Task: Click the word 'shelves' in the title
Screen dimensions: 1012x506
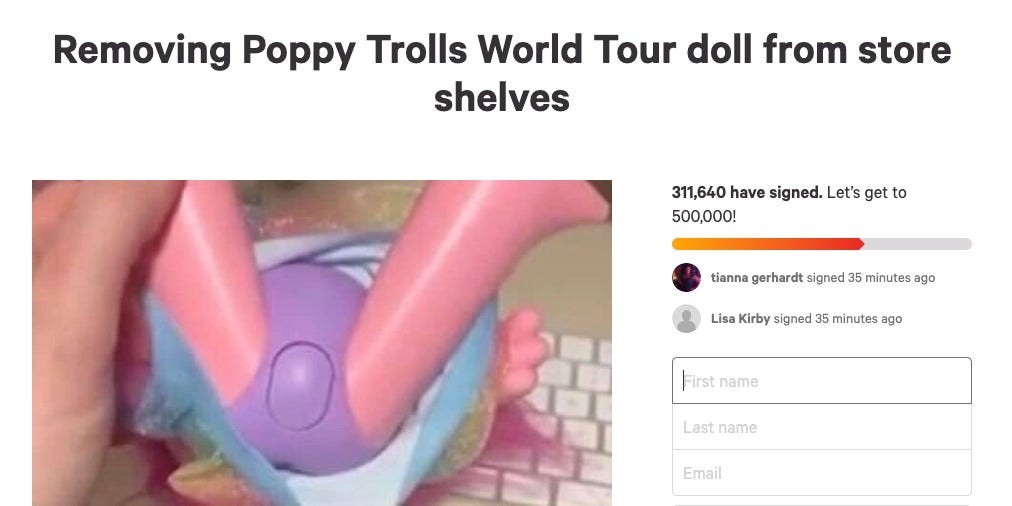Action: 501,98
